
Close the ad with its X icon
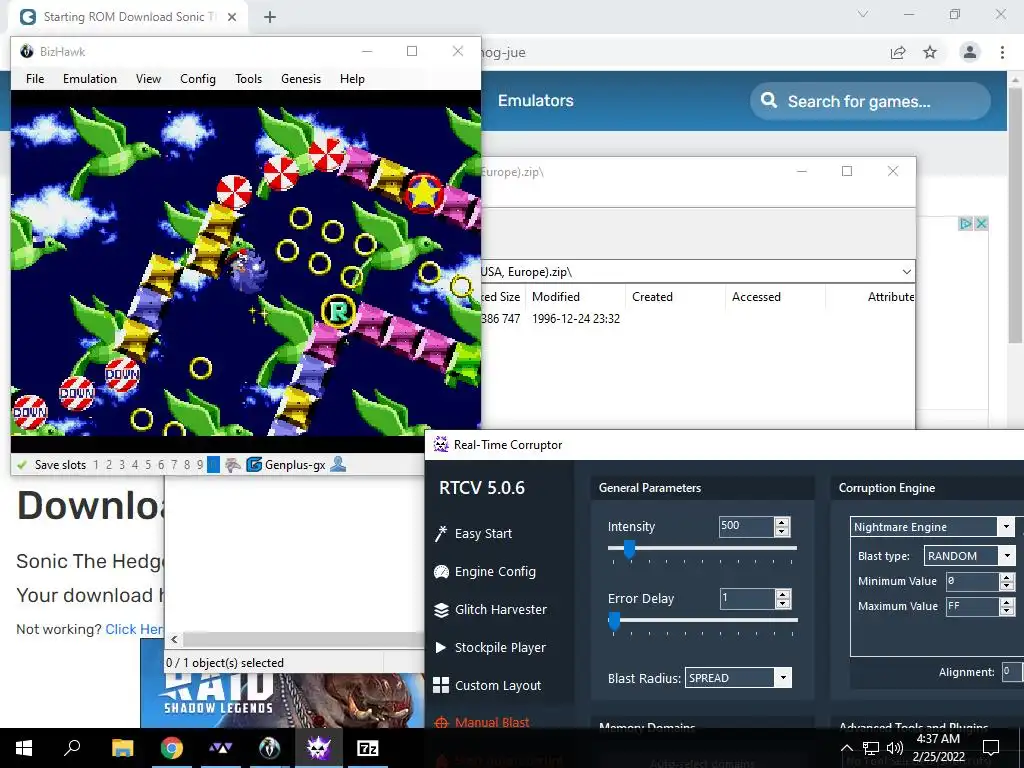(980, 224)
